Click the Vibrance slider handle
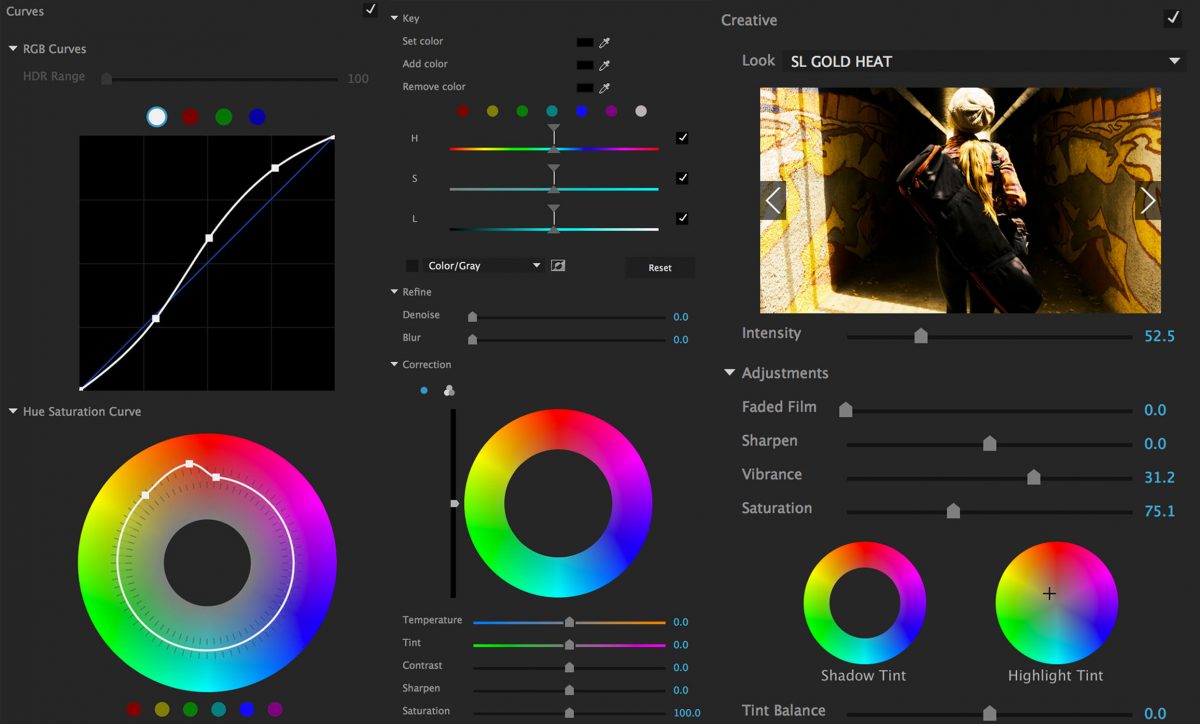Image resolution: width=1200 pixels, height=724 pixels. pos(1033,478)
